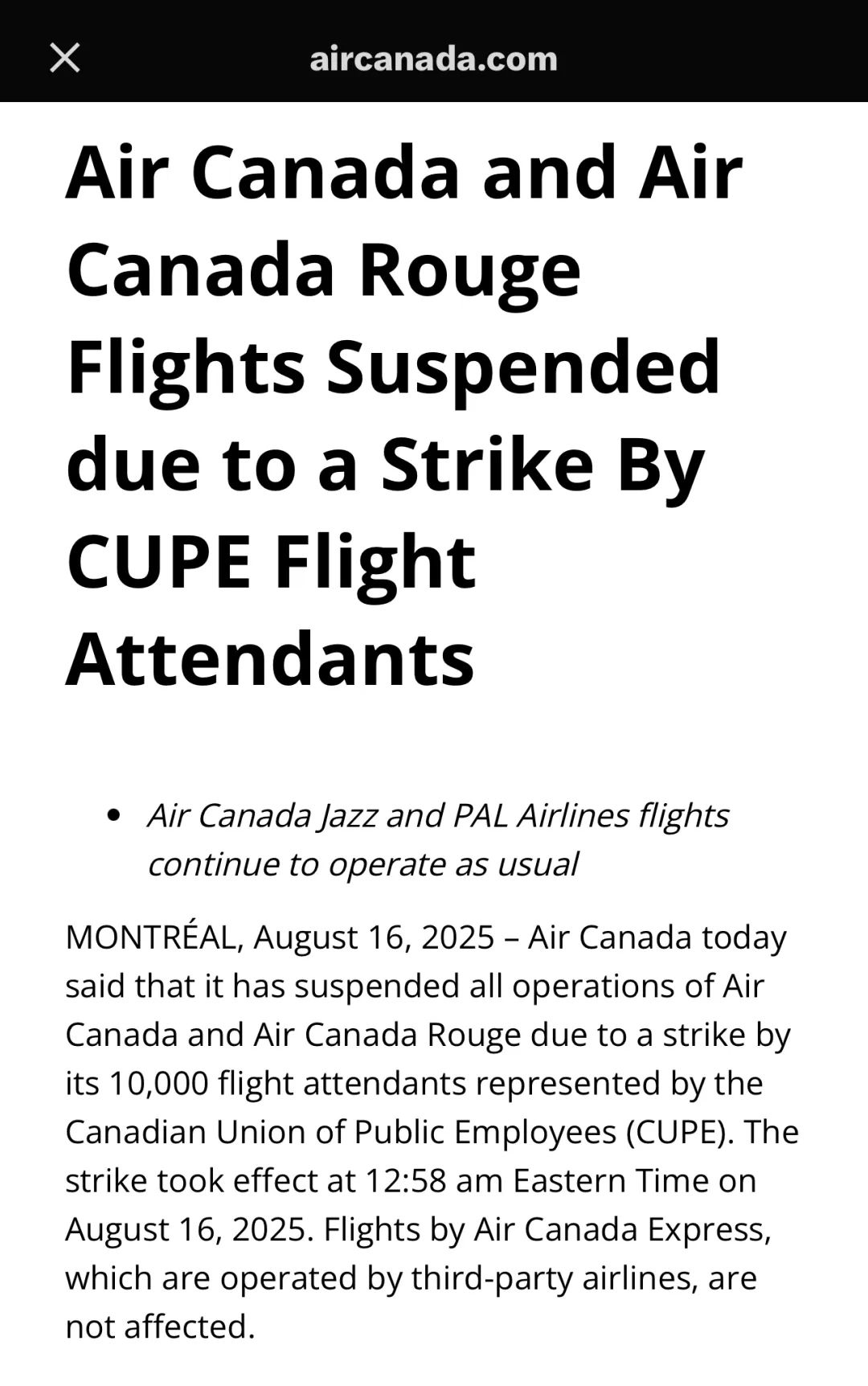This screenshot has width=868, height=1386.
Task: Click the bullet point marker
Action: click(x=113, y=815)
